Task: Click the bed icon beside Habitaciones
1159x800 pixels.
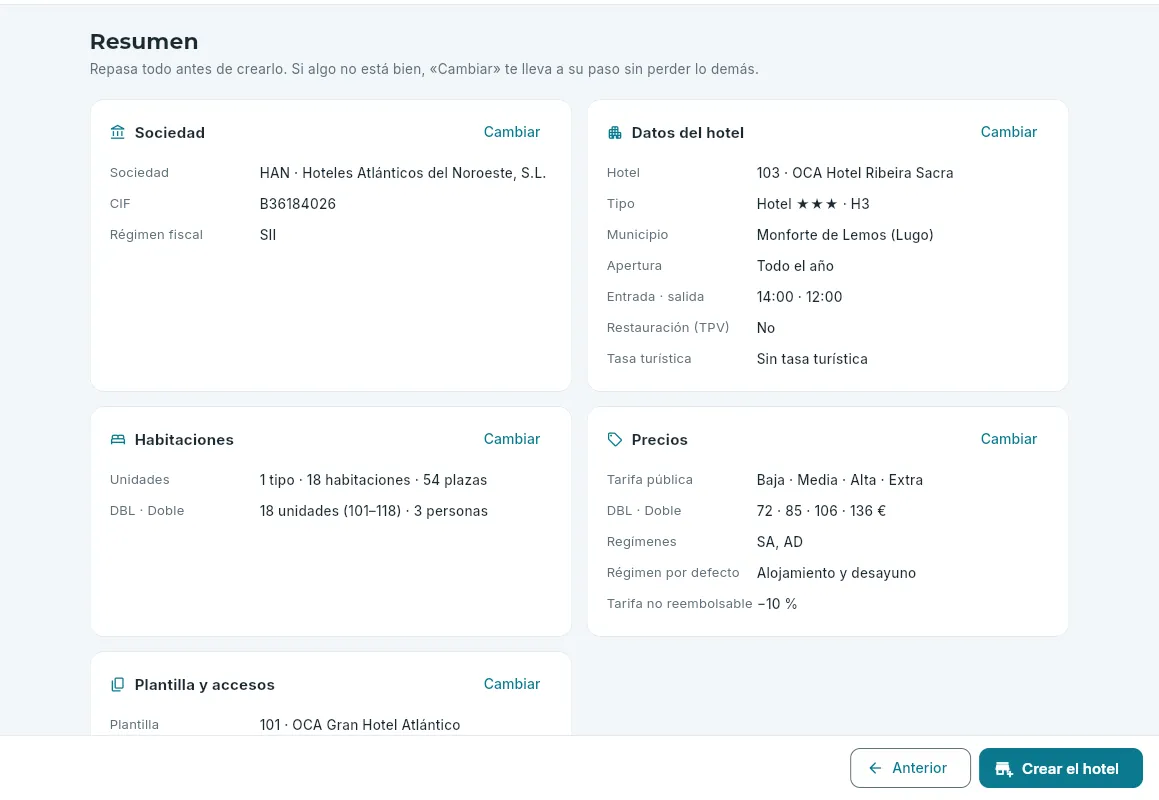Action: [118, 440]
